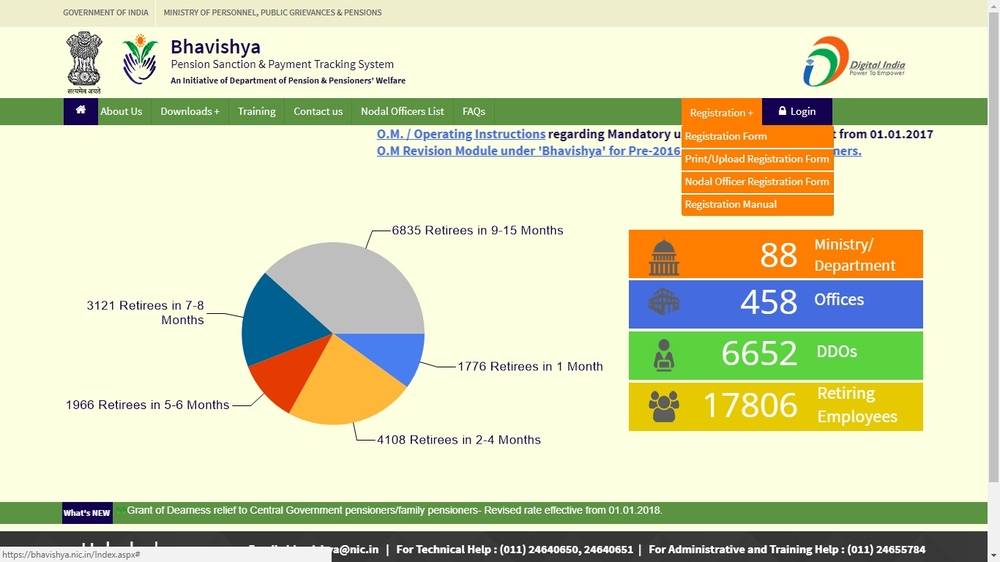Click the Ministry/Department building icon
The image size is (1000, 562).
click(x=664, y=257)
